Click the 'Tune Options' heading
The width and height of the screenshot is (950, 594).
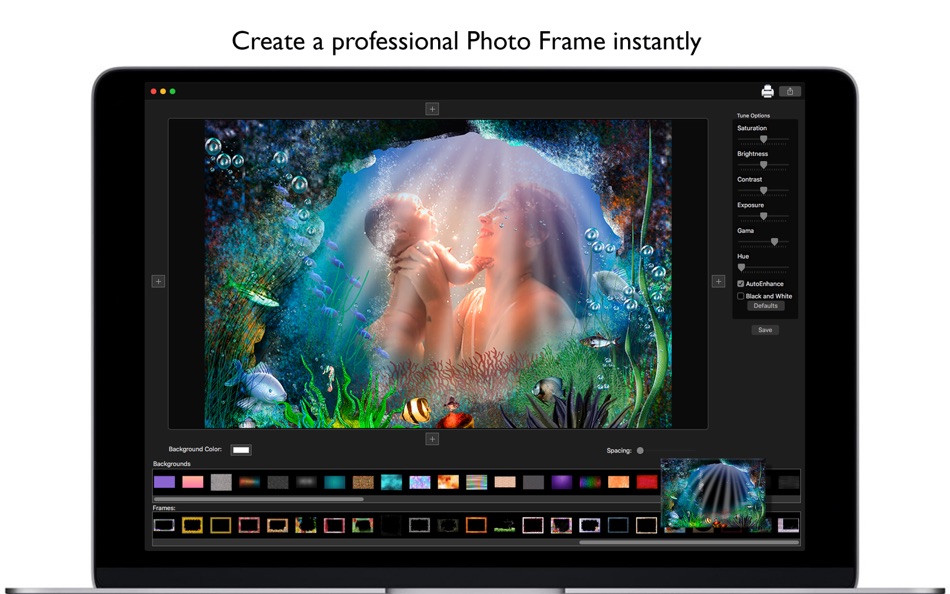tap(753, 115)
